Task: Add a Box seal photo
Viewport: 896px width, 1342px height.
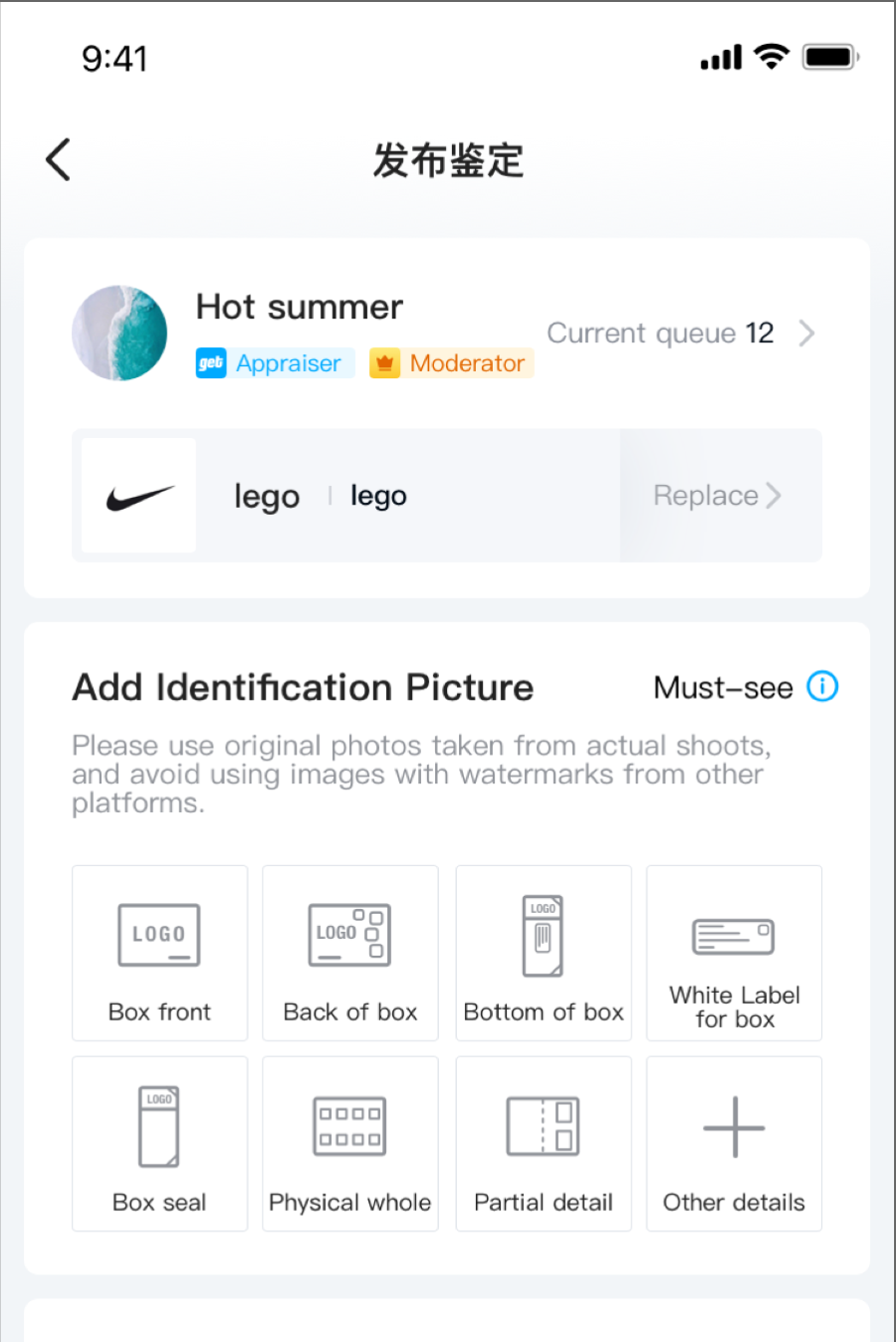Action: (159, 1144)
